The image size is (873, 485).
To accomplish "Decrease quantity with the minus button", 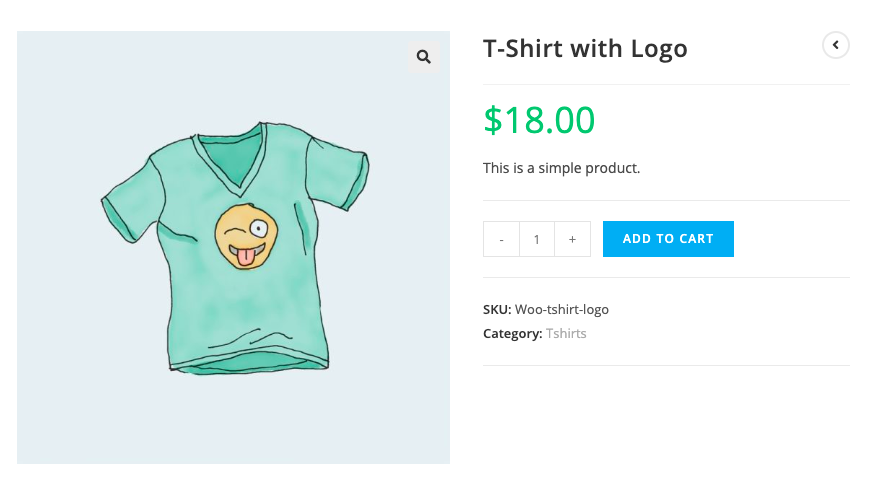I will pyautogui.click(x=501, y=239).
